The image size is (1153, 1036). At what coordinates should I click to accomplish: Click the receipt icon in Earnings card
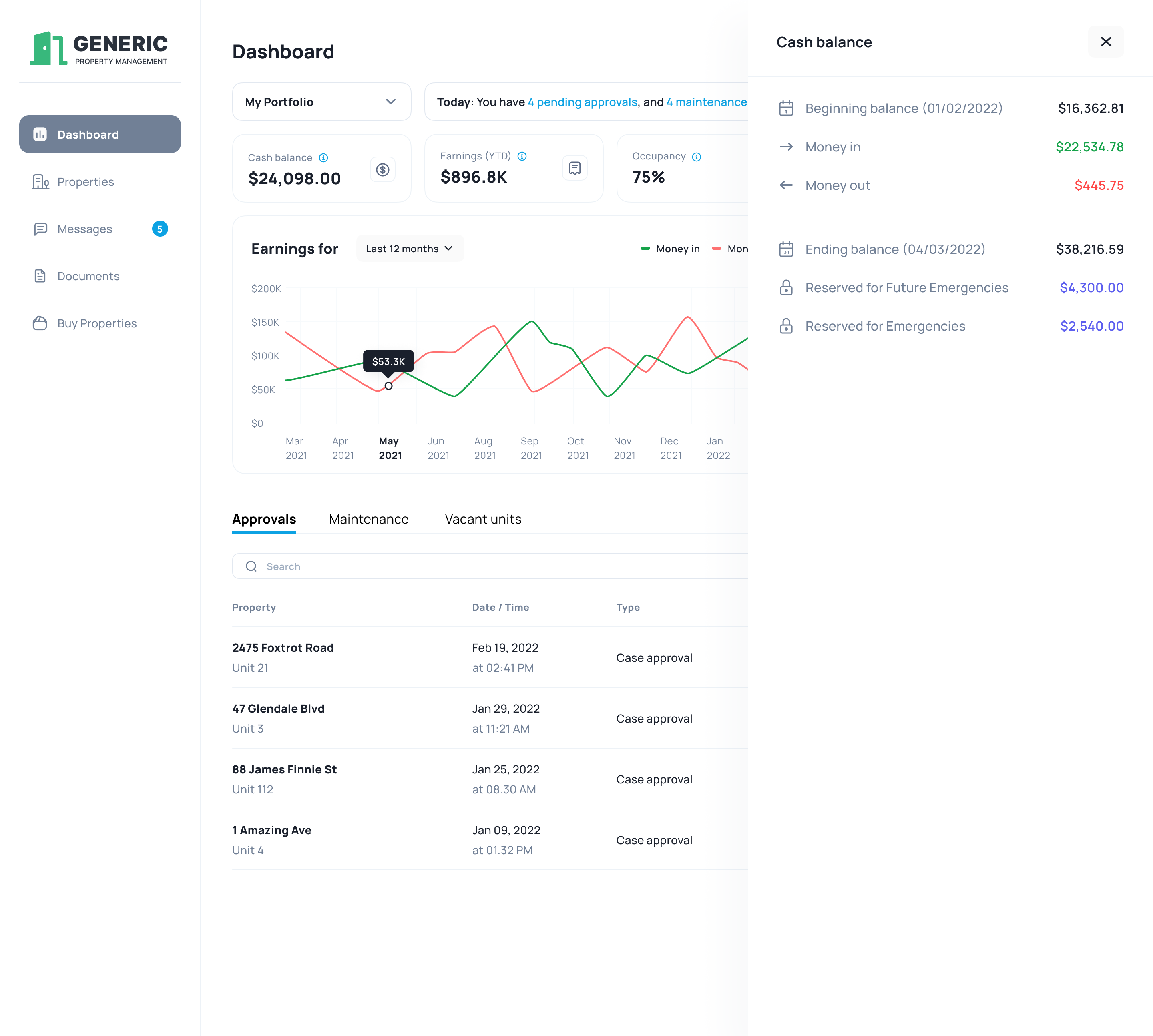coord(574,168)
